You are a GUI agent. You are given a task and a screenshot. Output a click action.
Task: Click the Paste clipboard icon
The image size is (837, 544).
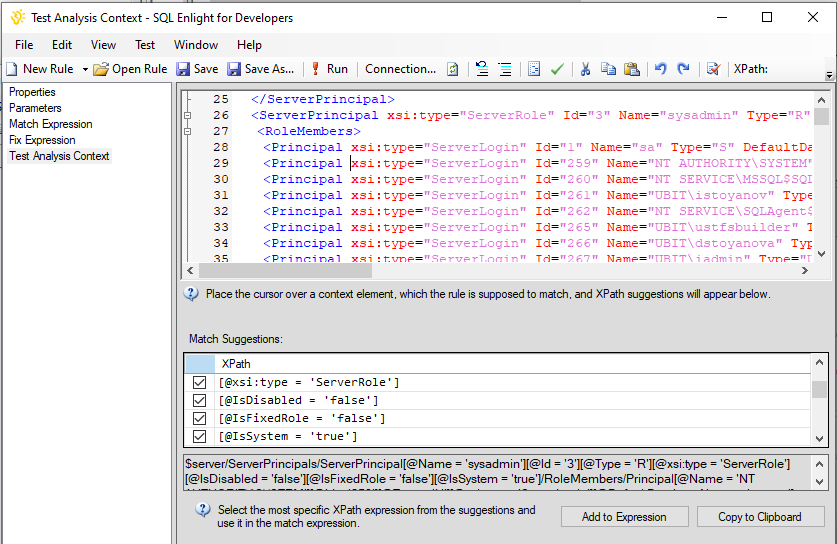[x=631, y=69]
